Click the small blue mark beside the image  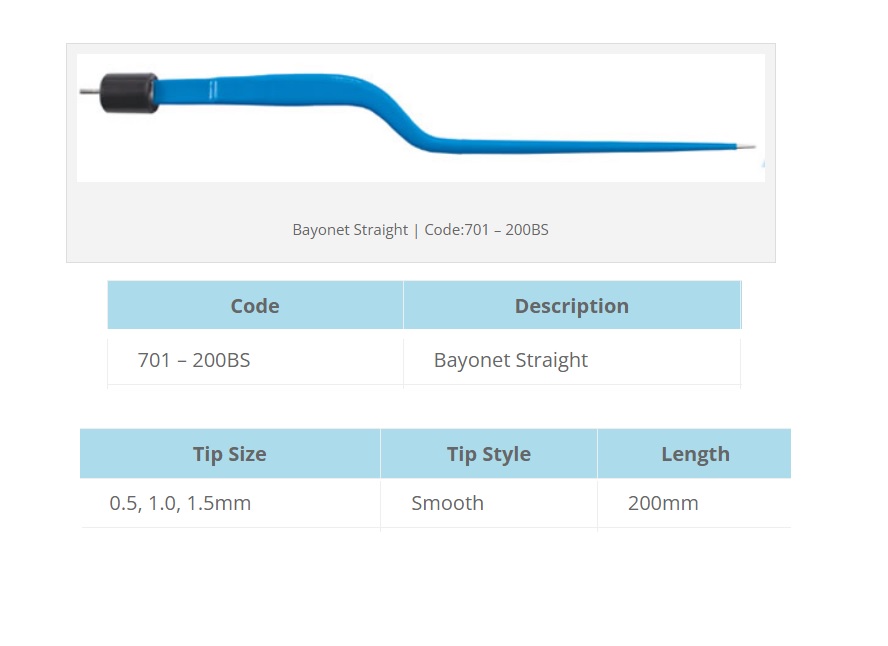tap(763, 164)
